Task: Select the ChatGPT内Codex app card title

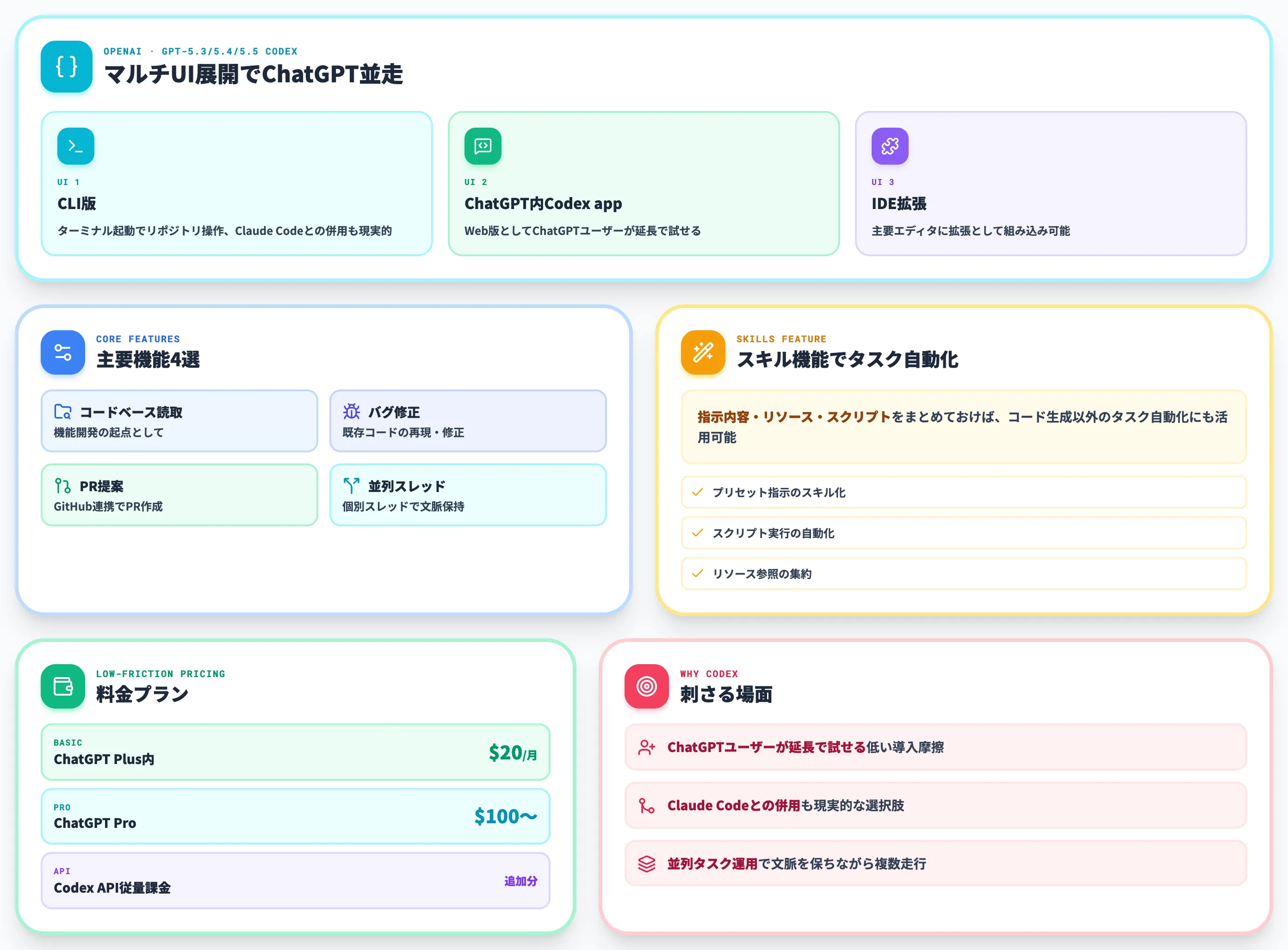Action: click(543, 204)
